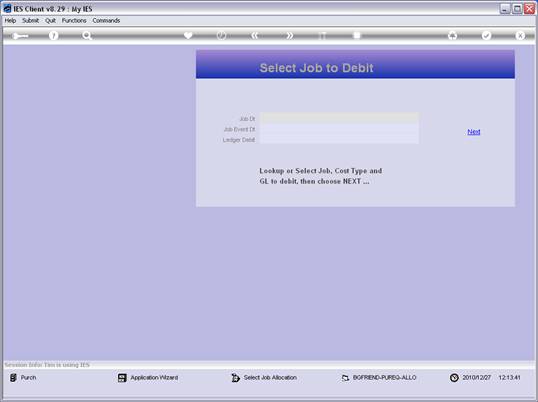538x402 pixels.
Task: Click the double left arrow icon
Action: (x=255, y=35)
